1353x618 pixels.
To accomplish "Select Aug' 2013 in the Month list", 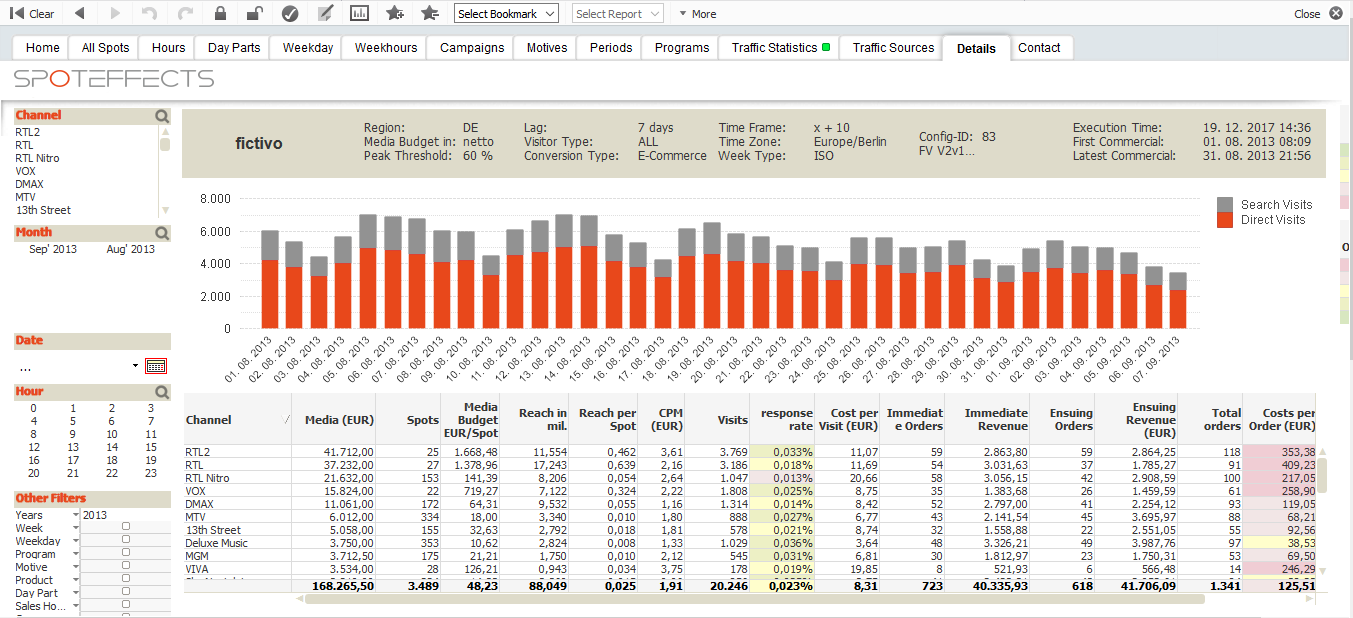I will click(x=131, y=249).
